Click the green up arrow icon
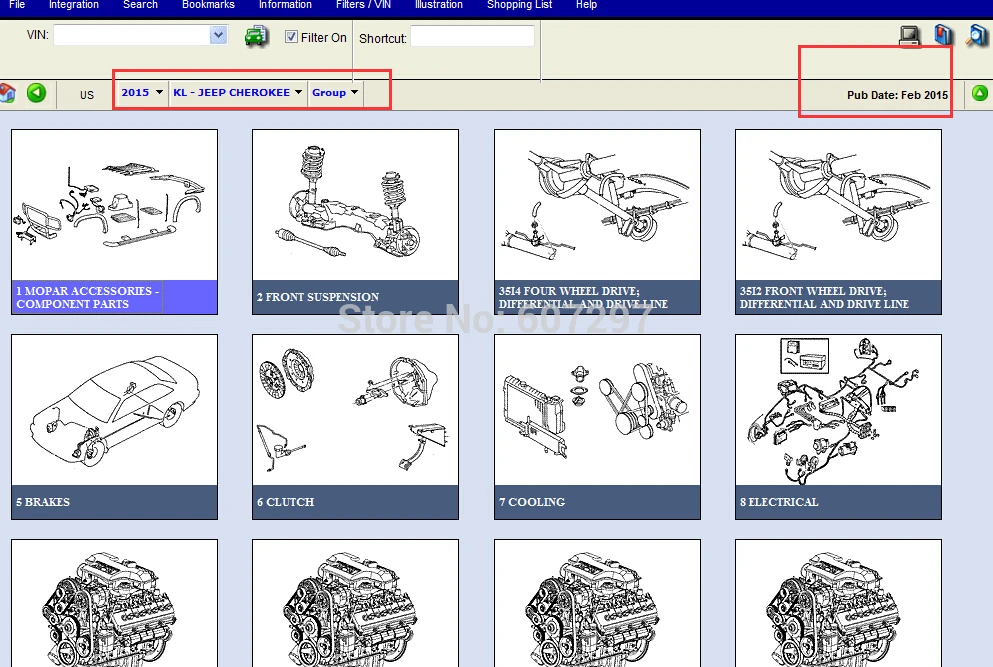The image size is (993, 667). click(980, 93)
